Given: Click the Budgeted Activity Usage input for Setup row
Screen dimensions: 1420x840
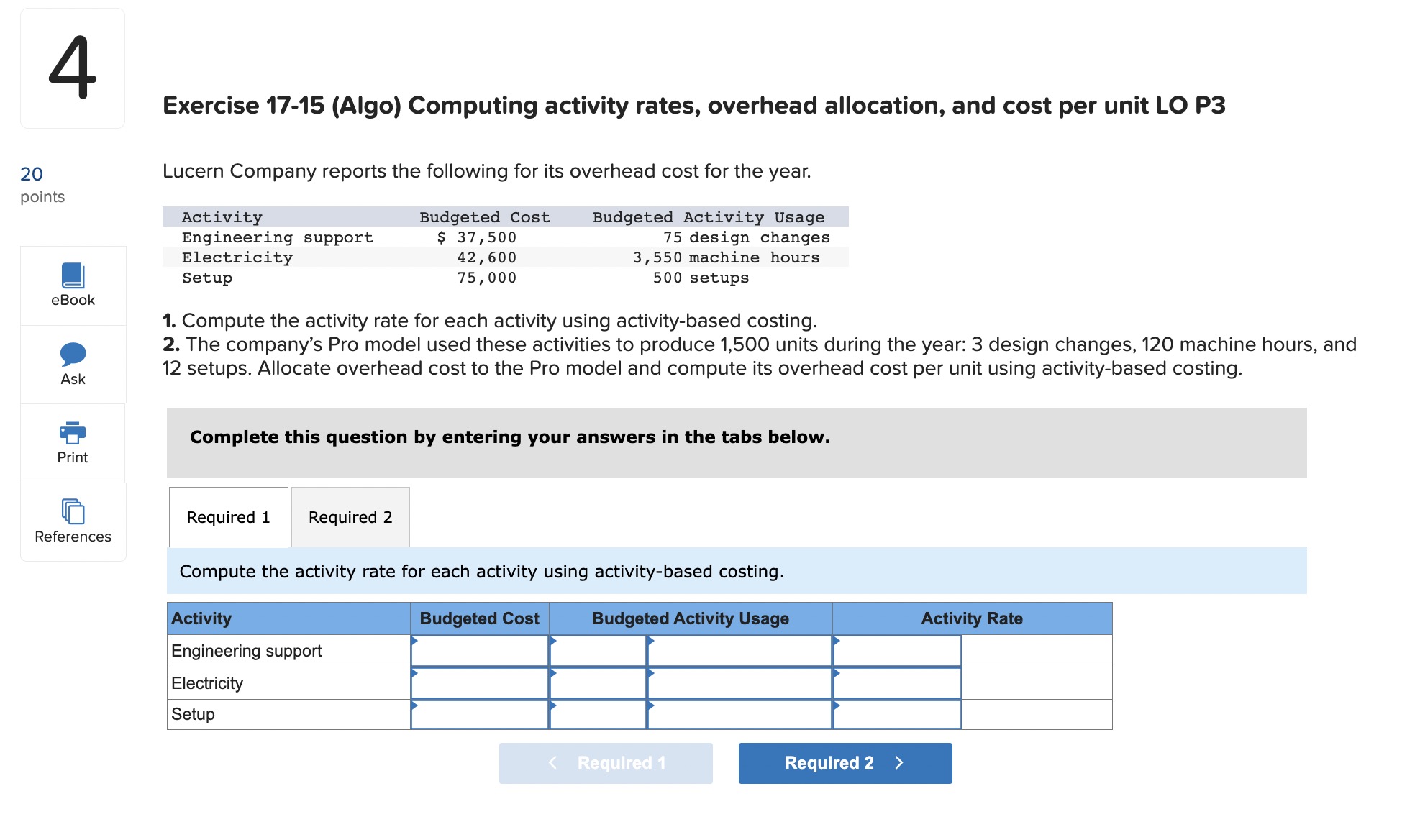Looking at the screenshot, I should 739,714.
